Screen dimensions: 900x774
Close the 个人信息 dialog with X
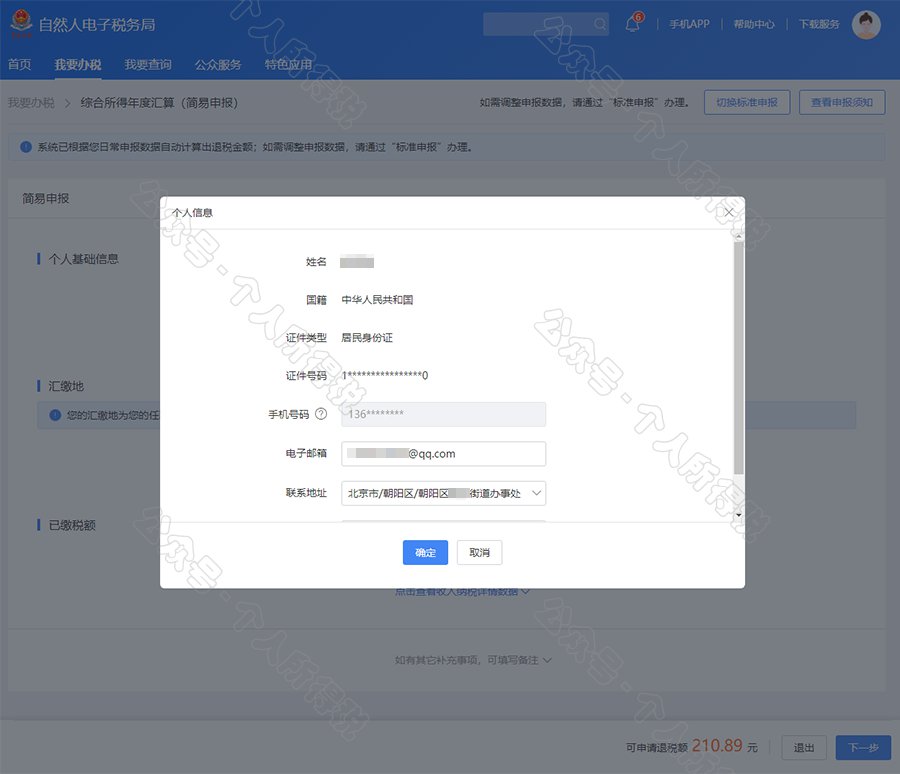[x=728, y=212]
